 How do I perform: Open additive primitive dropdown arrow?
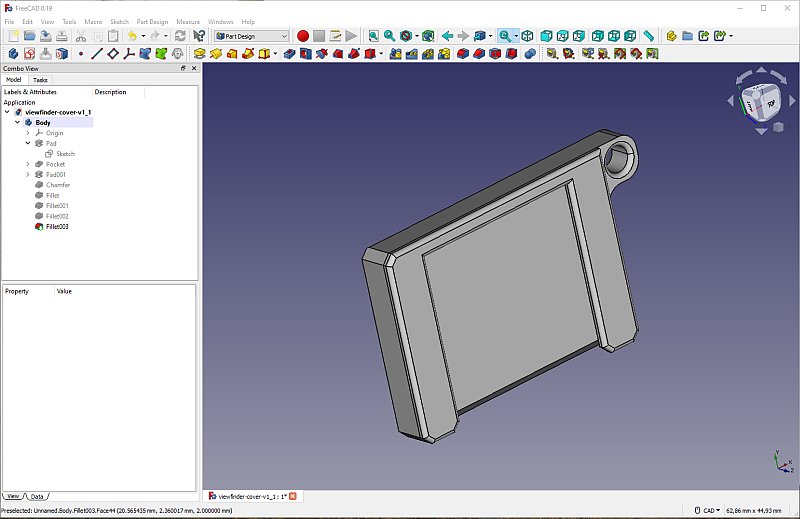click(275, 54)
